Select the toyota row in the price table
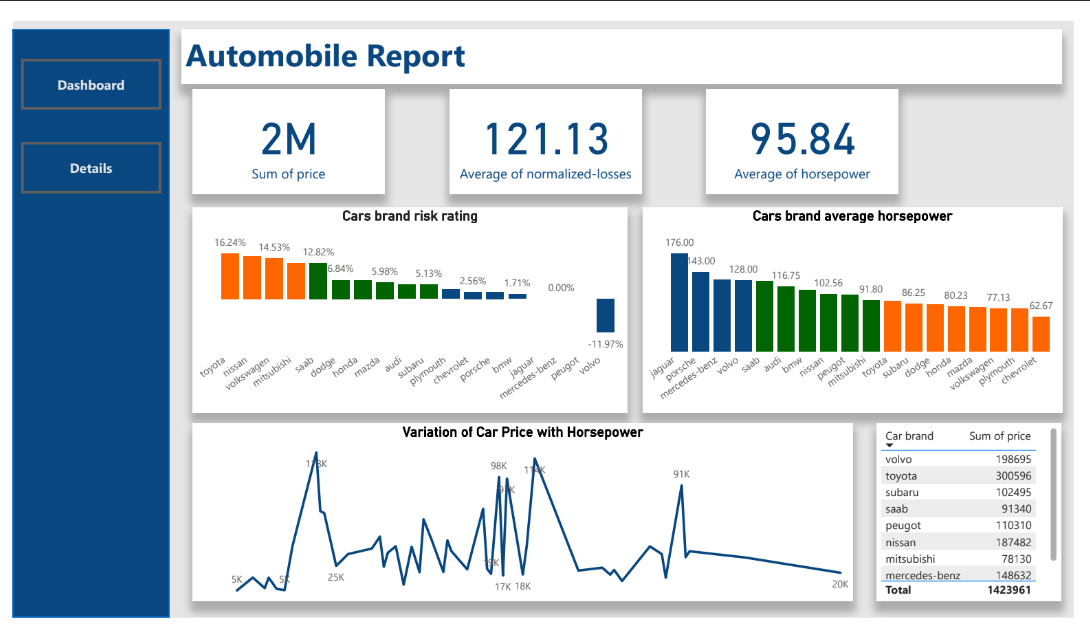The image size is (1090, 634). (x=958, y=476)
